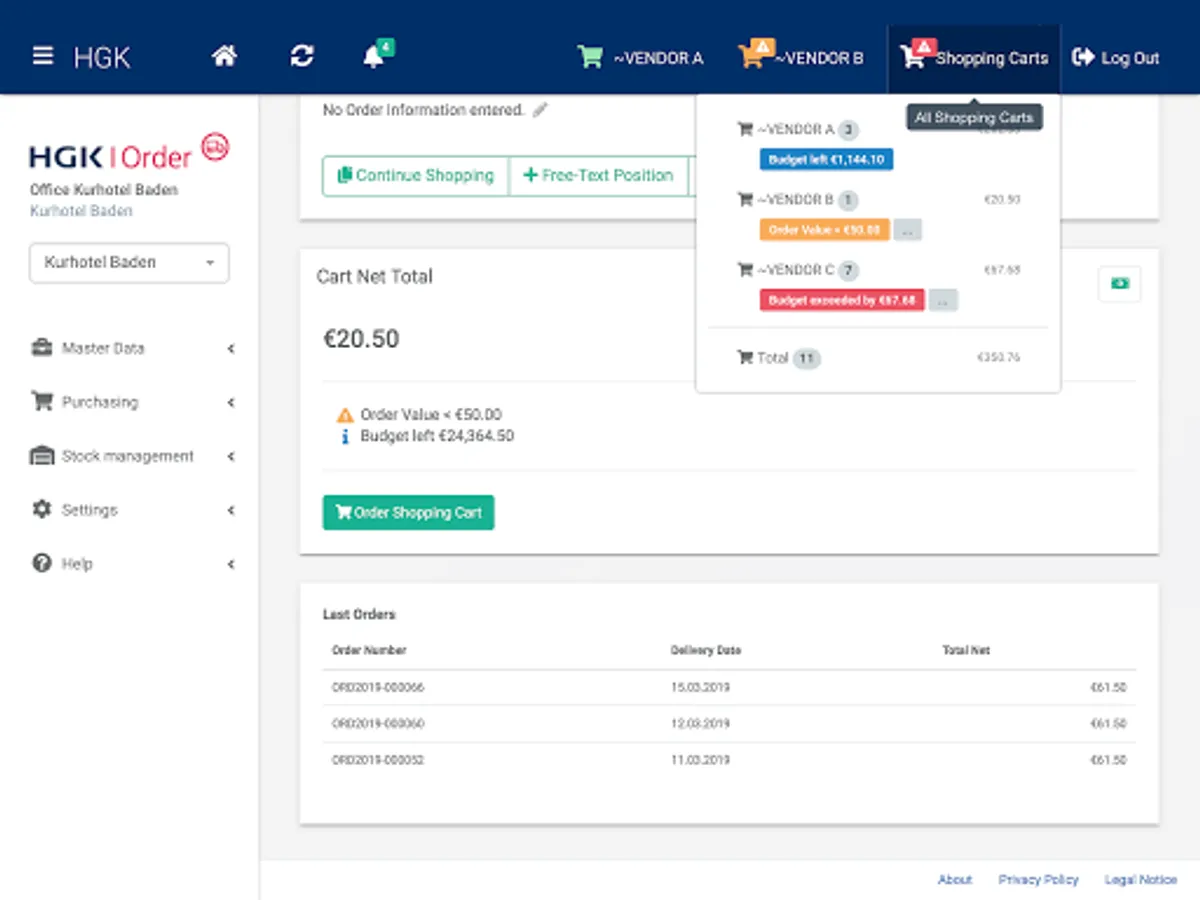This screenshot has width=1200, height=900.
Task: Click the Total Net column header
Action: [966, 650]
